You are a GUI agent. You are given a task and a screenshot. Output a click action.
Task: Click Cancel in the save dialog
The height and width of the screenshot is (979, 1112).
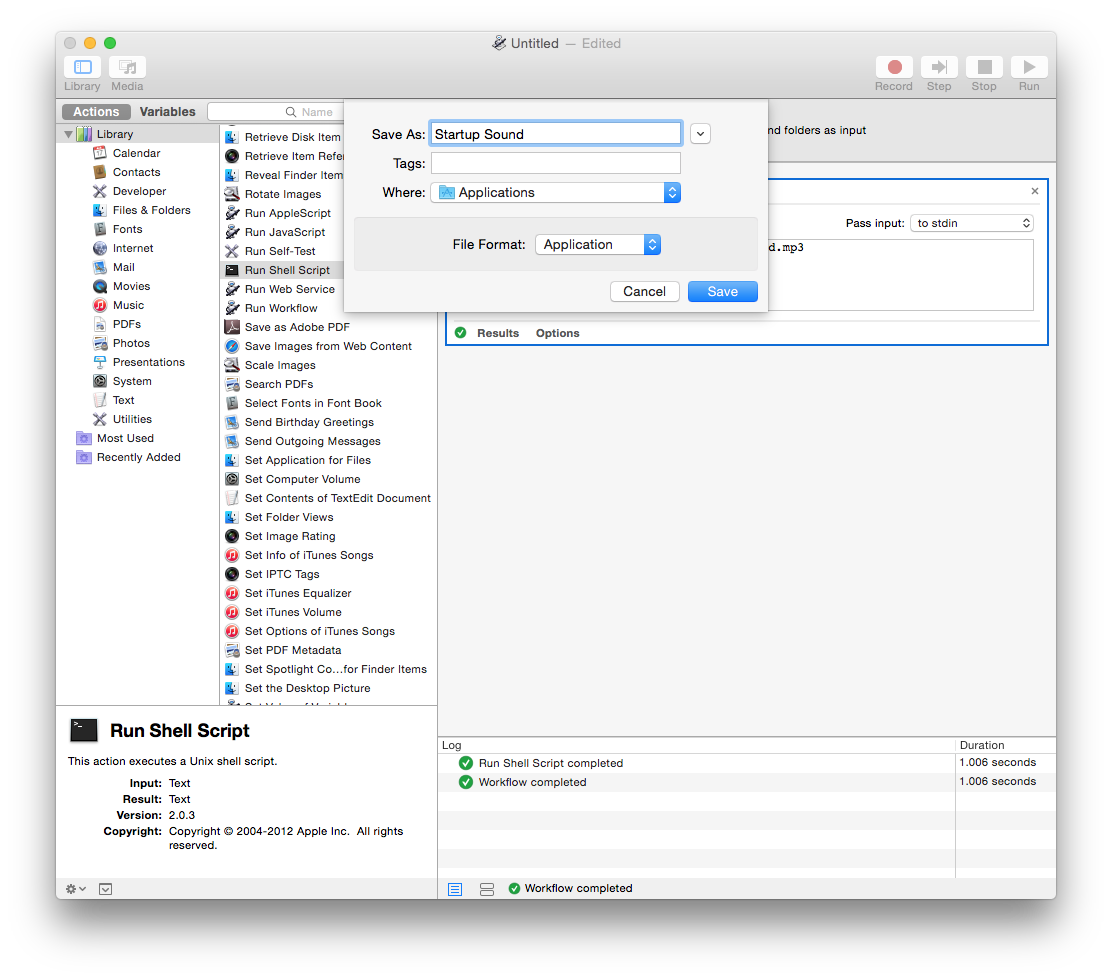pyautogui.click(x=644, y=291)
